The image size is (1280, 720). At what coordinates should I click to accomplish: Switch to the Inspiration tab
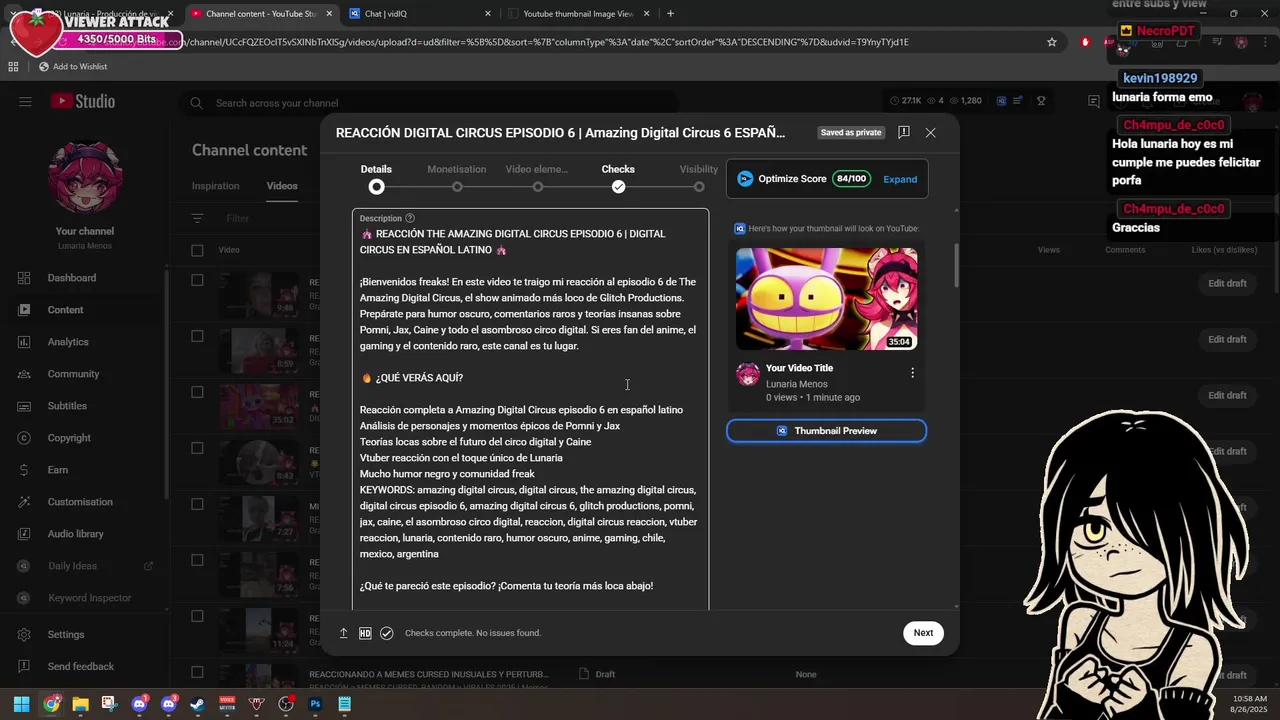(x=216, y=186)
